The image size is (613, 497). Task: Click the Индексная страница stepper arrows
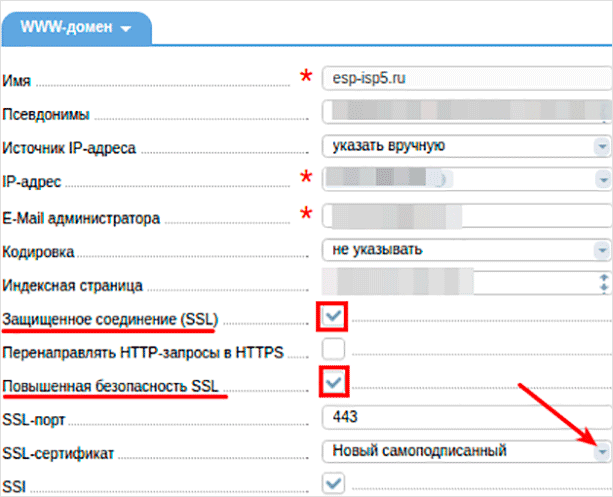[603, 283]
